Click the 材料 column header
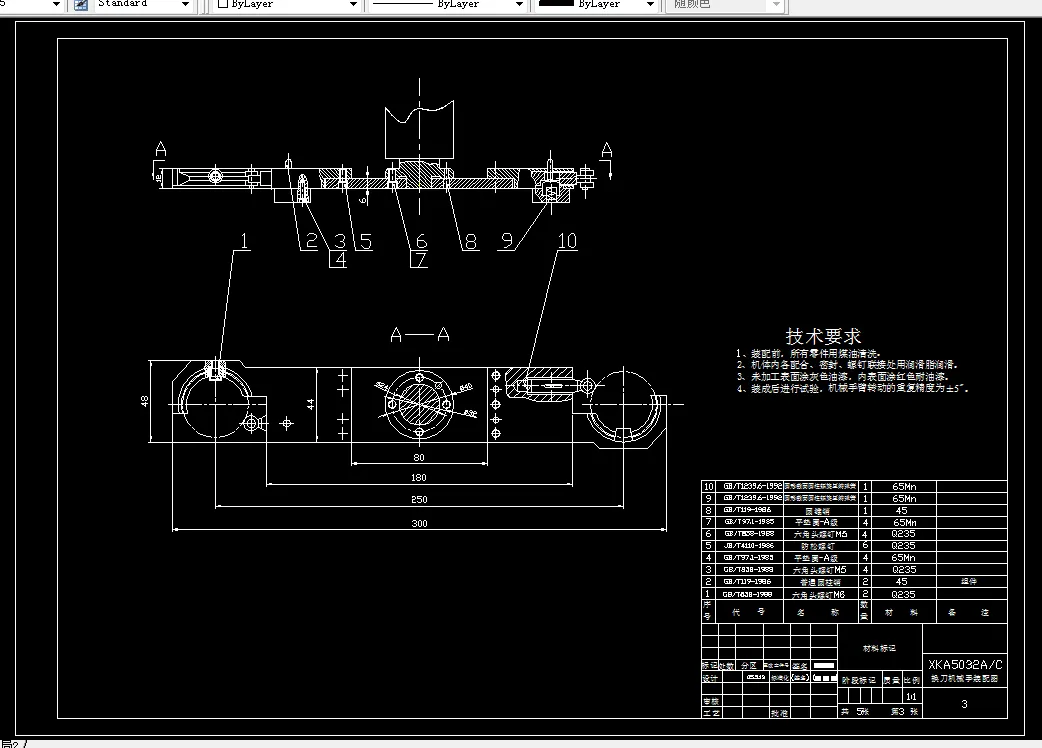 coord(902,612)
